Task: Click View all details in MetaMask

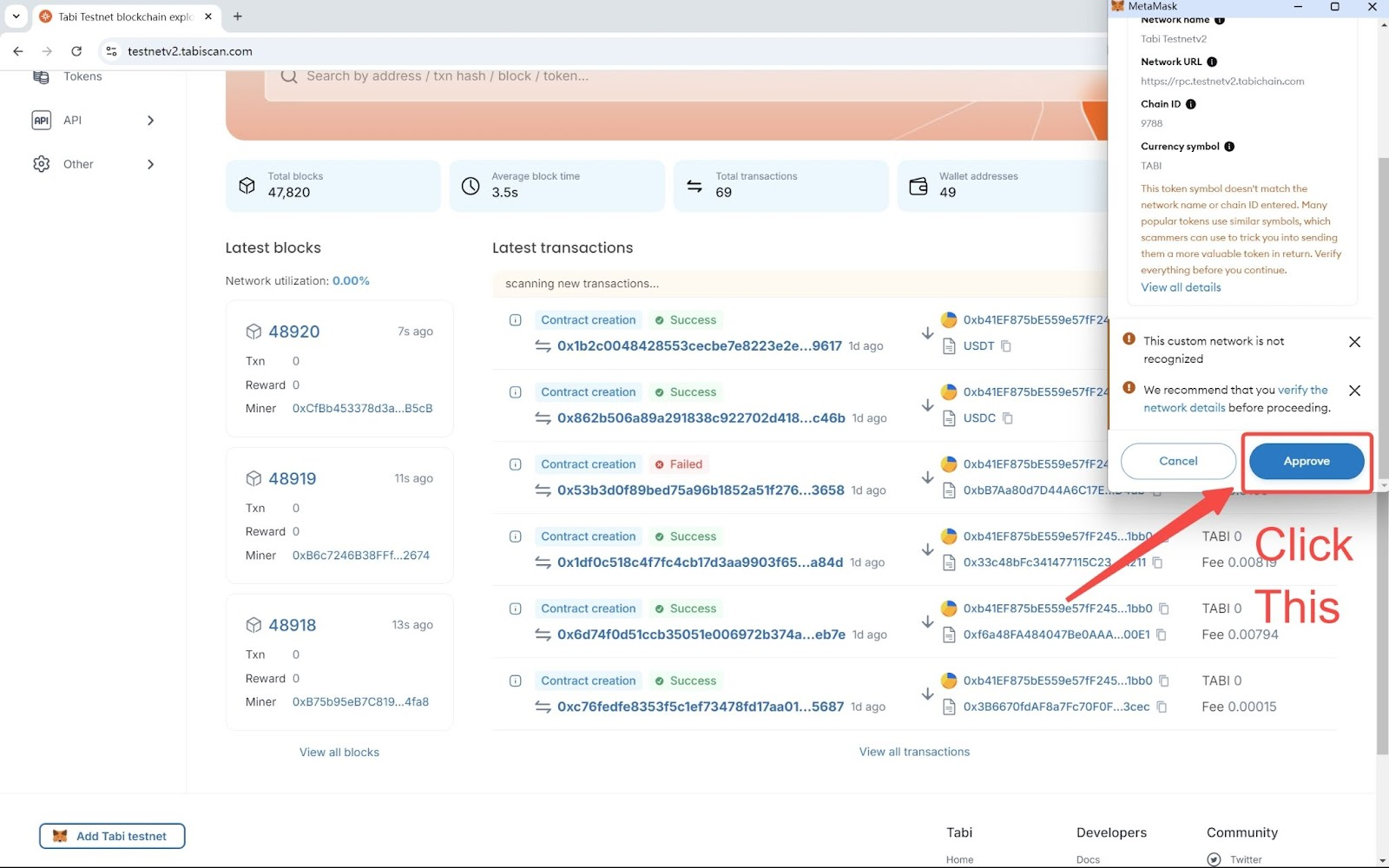Action: 1181,287
